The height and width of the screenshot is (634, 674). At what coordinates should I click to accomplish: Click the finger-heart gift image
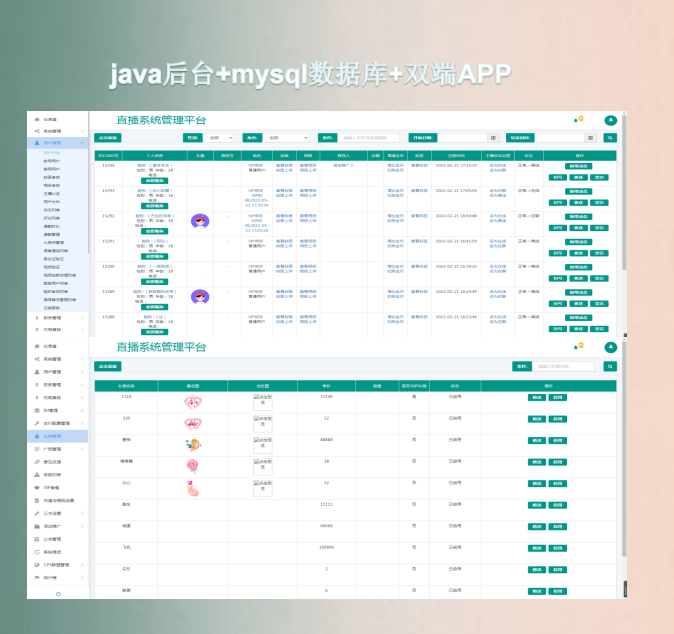(x=193, y=489)
